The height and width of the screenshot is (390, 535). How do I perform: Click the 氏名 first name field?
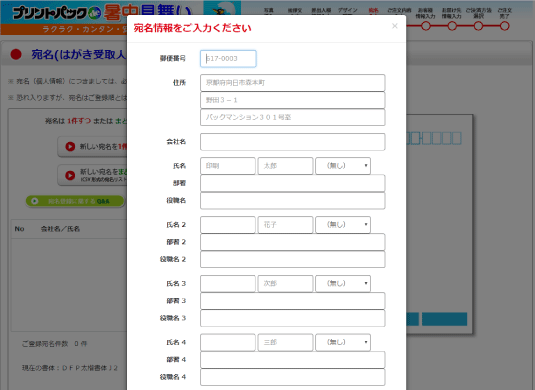(x=285, y=166)
